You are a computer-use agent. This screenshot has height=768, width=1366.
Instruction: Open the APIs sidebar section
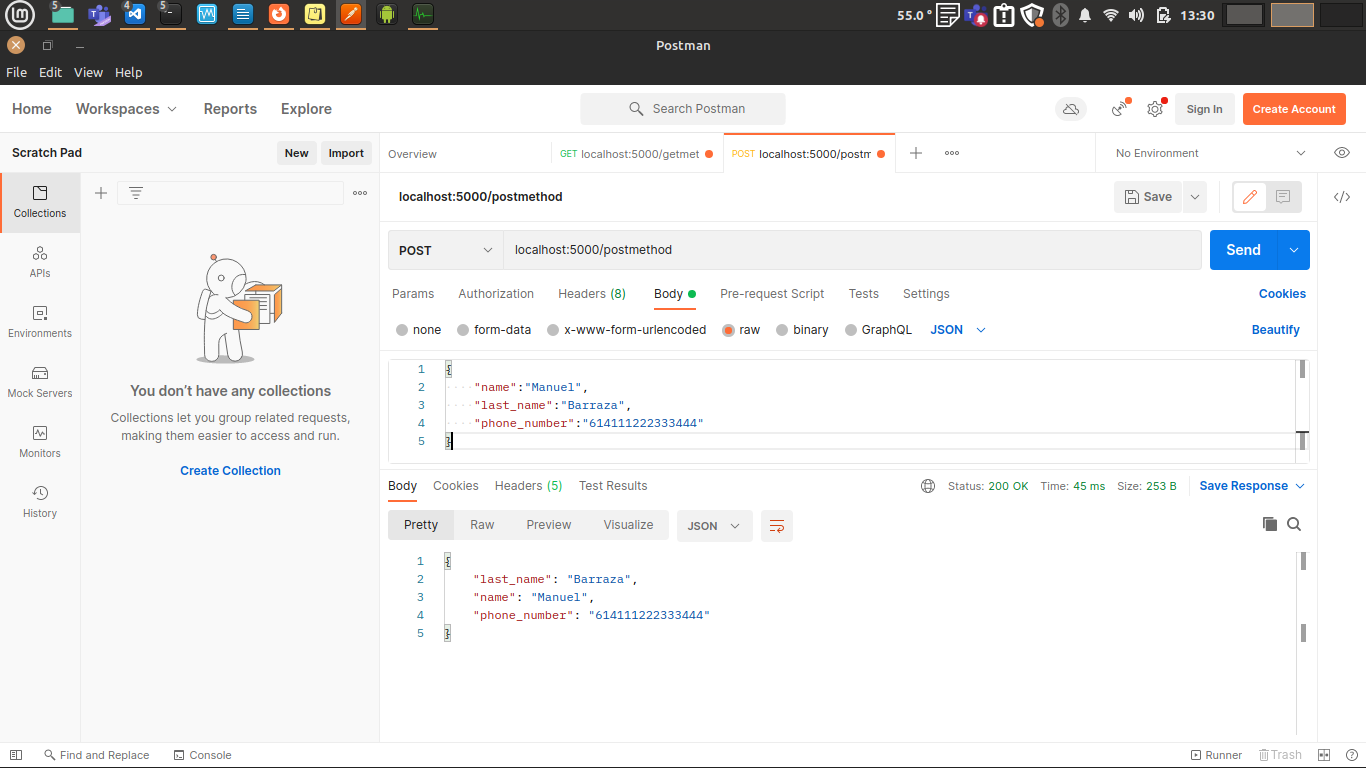pos(40,262)
